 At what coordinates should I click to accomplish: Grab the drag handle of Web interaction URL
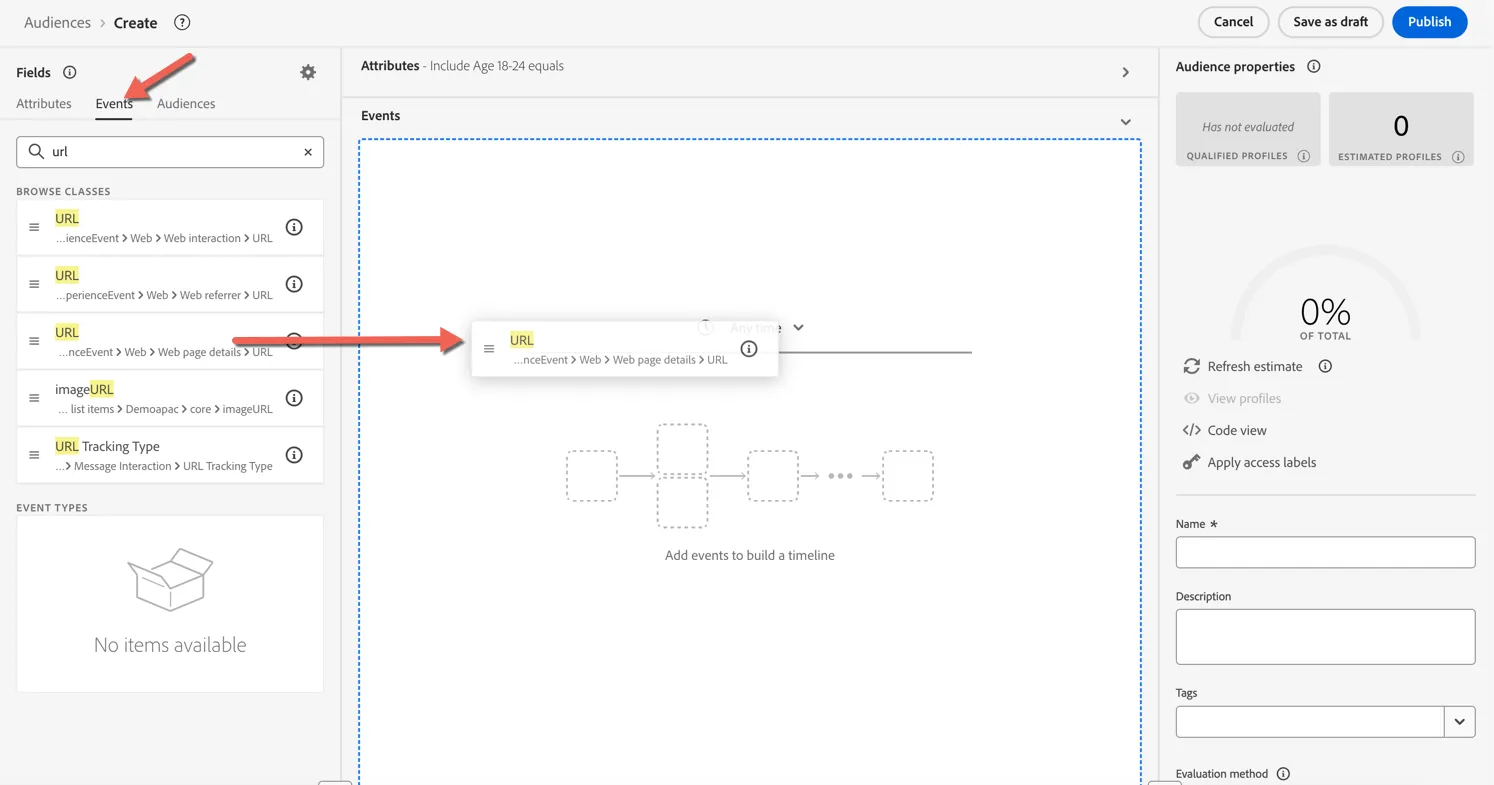point(34,227)
